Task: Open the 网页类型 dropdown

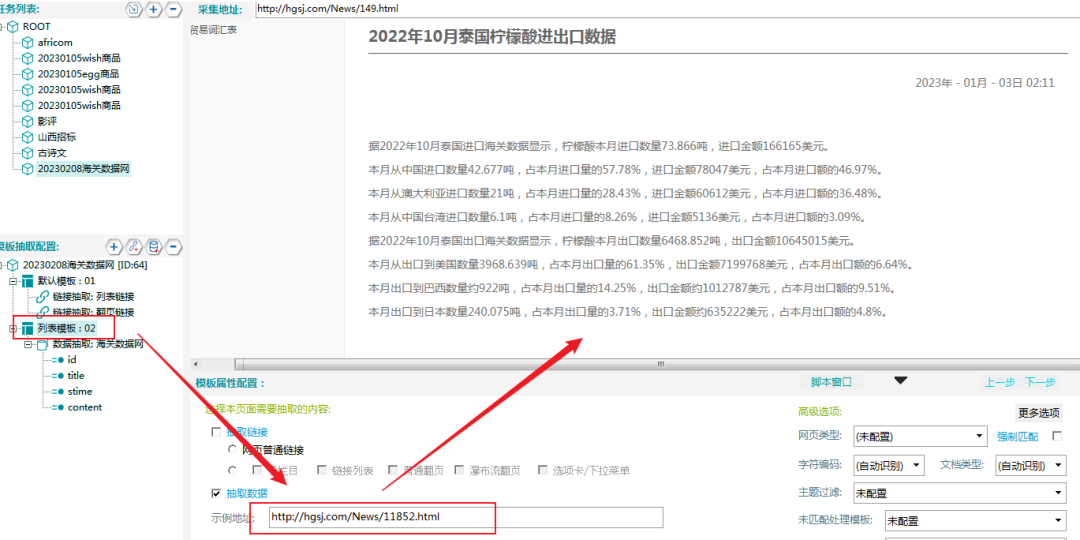Action: tap(921, 436)
